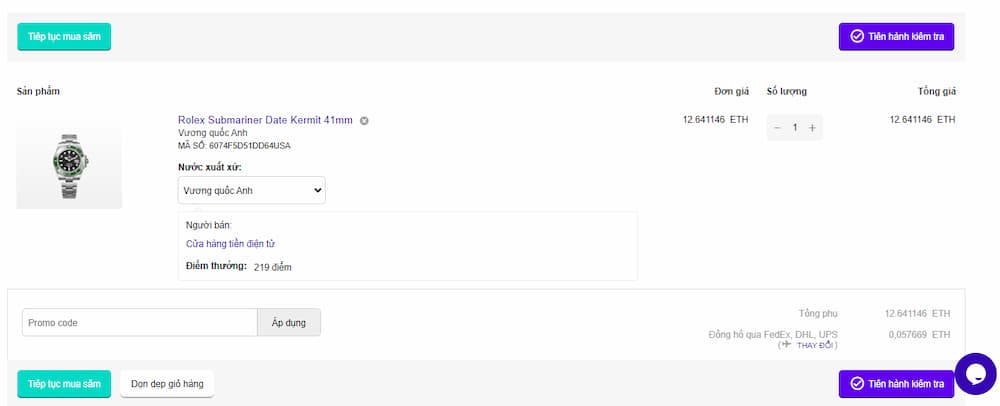Remove the Rolex Submariner from cart
Viewport: 1000px width, 406px height.
[x=364, y=121]
